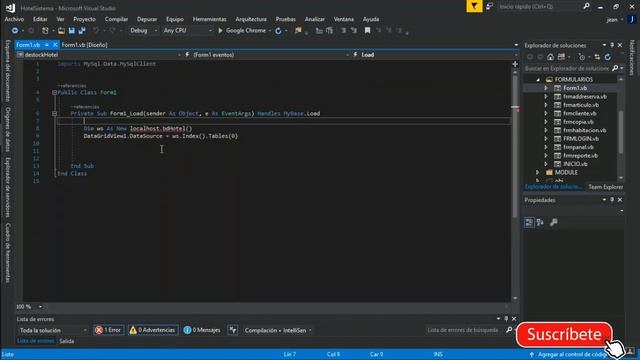Viewport: 640px width, 360px height.
Task: Click the Solution Explorer sync active document icon
Action: [597, 57]
